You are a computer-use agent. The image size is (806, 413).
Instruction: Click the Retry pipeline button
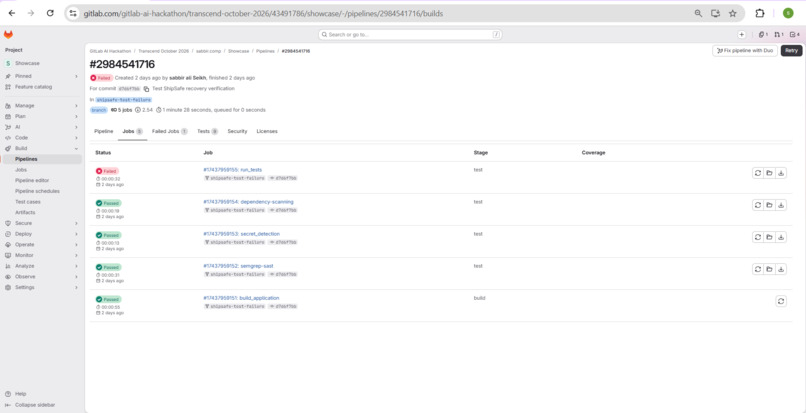791,50
